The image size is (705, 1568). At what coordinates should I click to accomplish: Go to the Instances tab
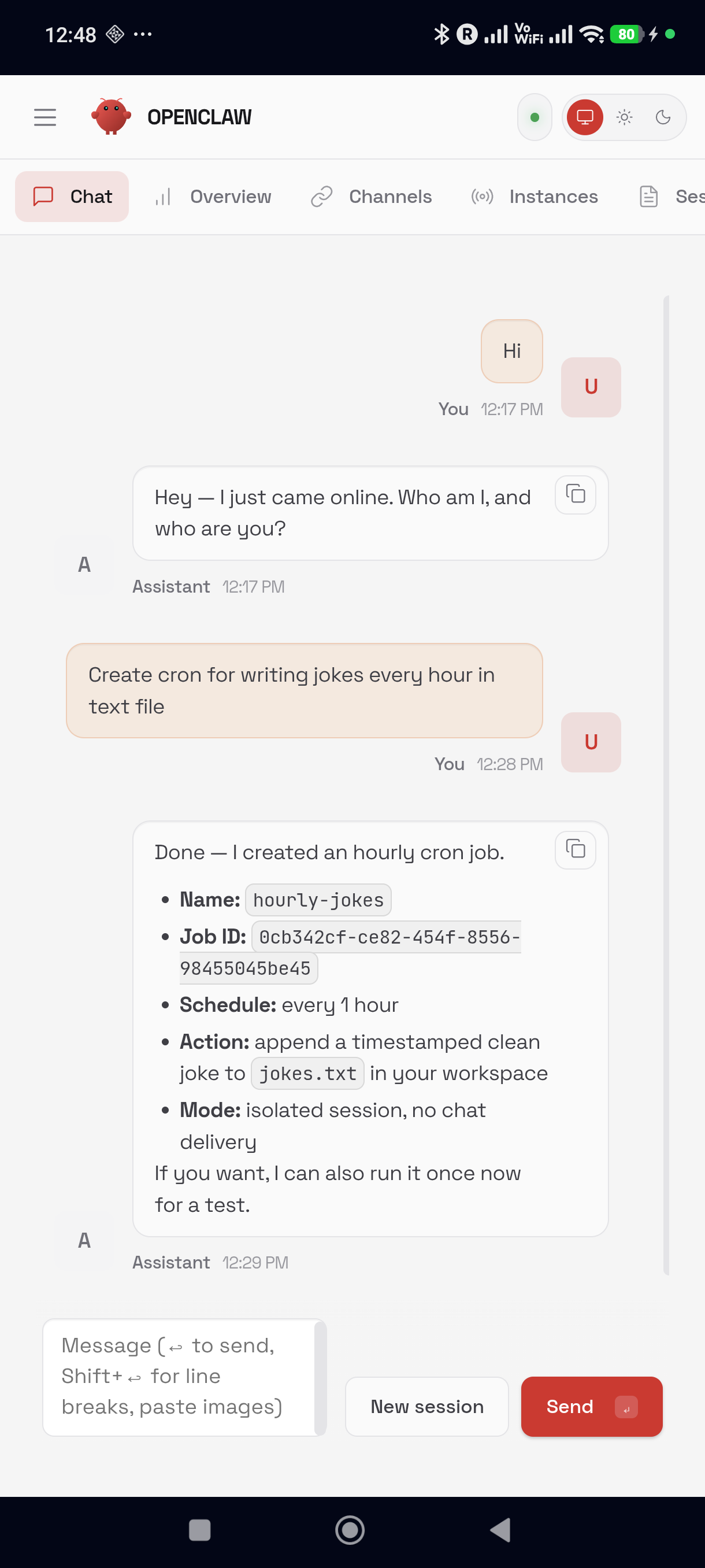[535, 197]
